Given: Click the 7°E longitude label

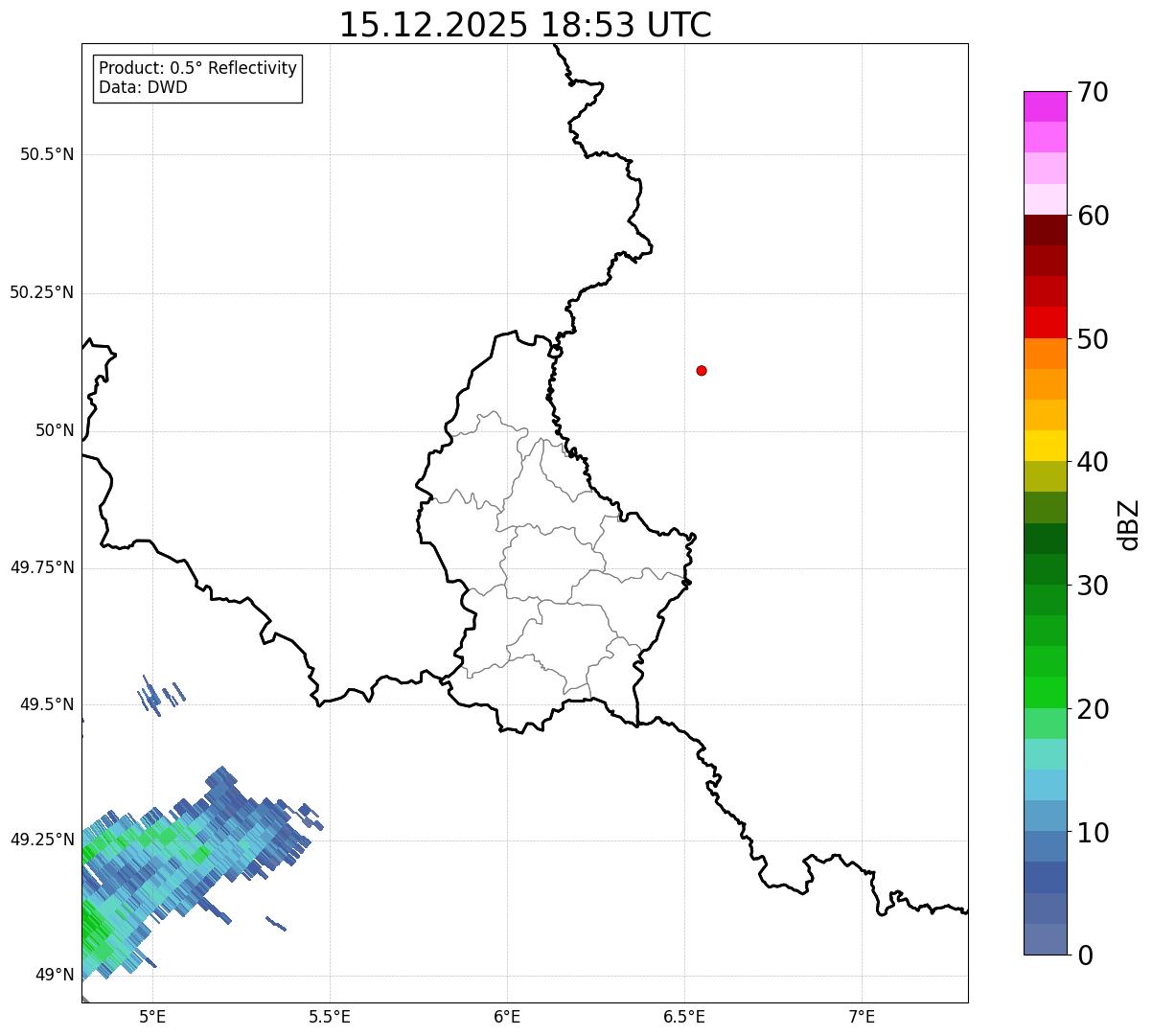Looking at the screenshot, I should click(x=863, y=1016).
